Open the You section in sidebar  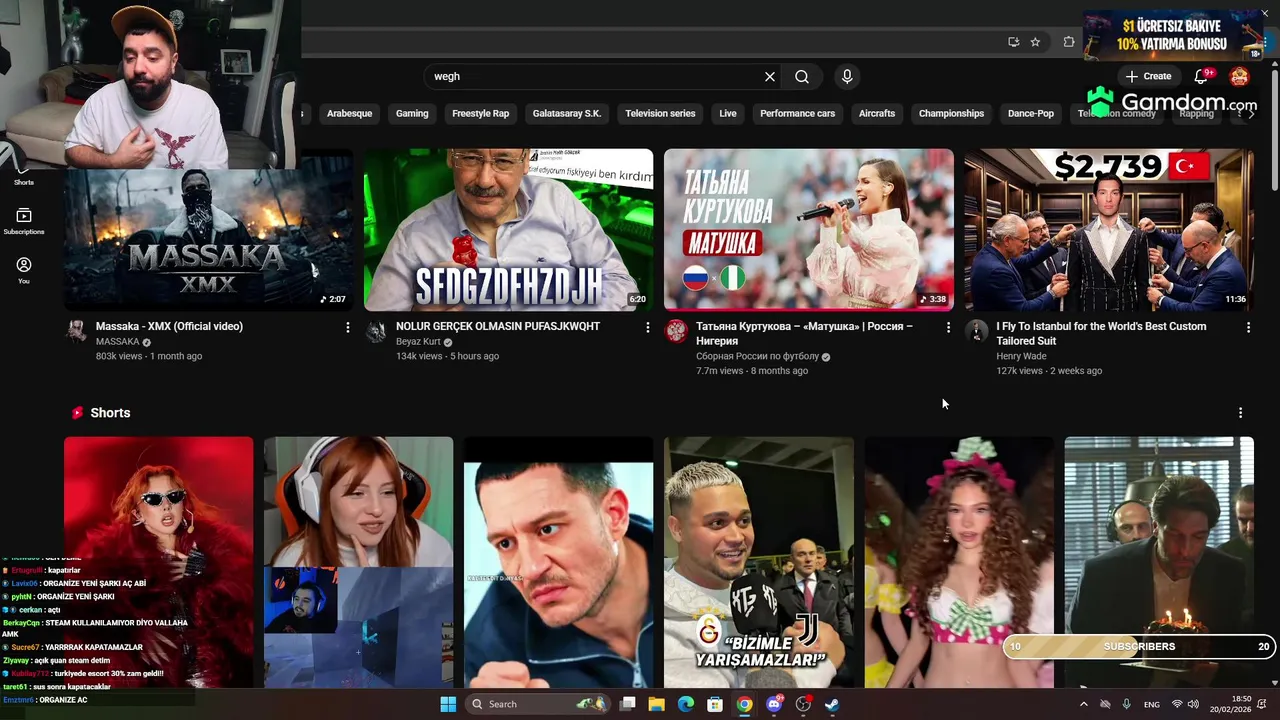click(x=24, y=270)
